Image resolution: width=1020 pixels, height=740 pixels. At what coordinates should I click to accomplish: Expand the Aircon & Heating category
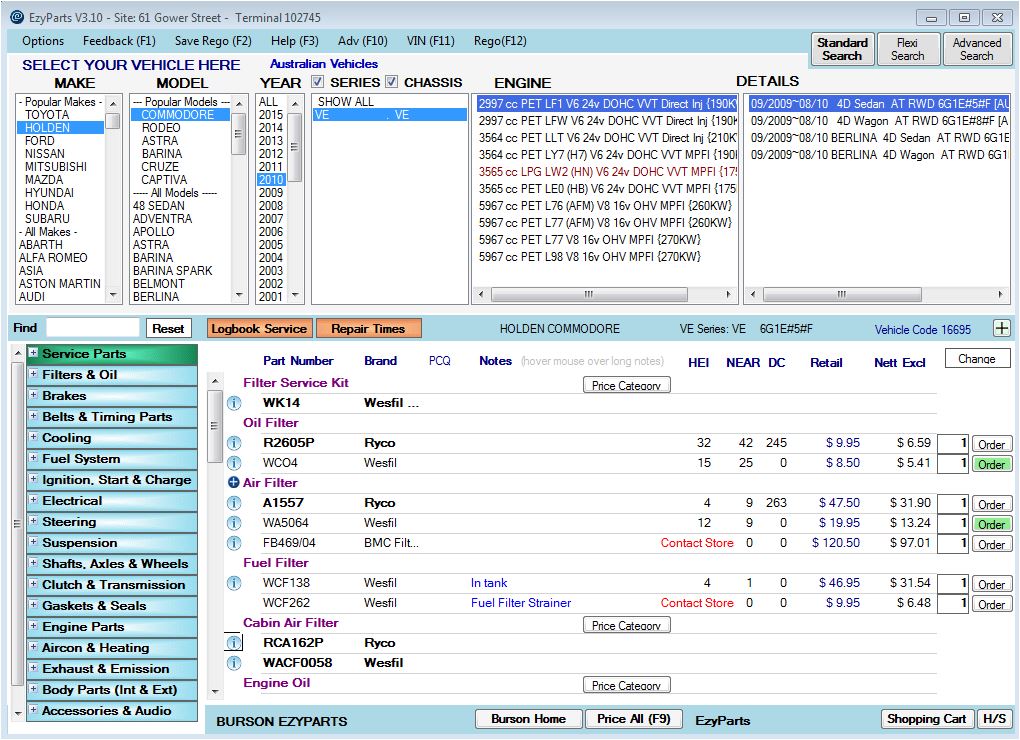(x=34, y=647)
